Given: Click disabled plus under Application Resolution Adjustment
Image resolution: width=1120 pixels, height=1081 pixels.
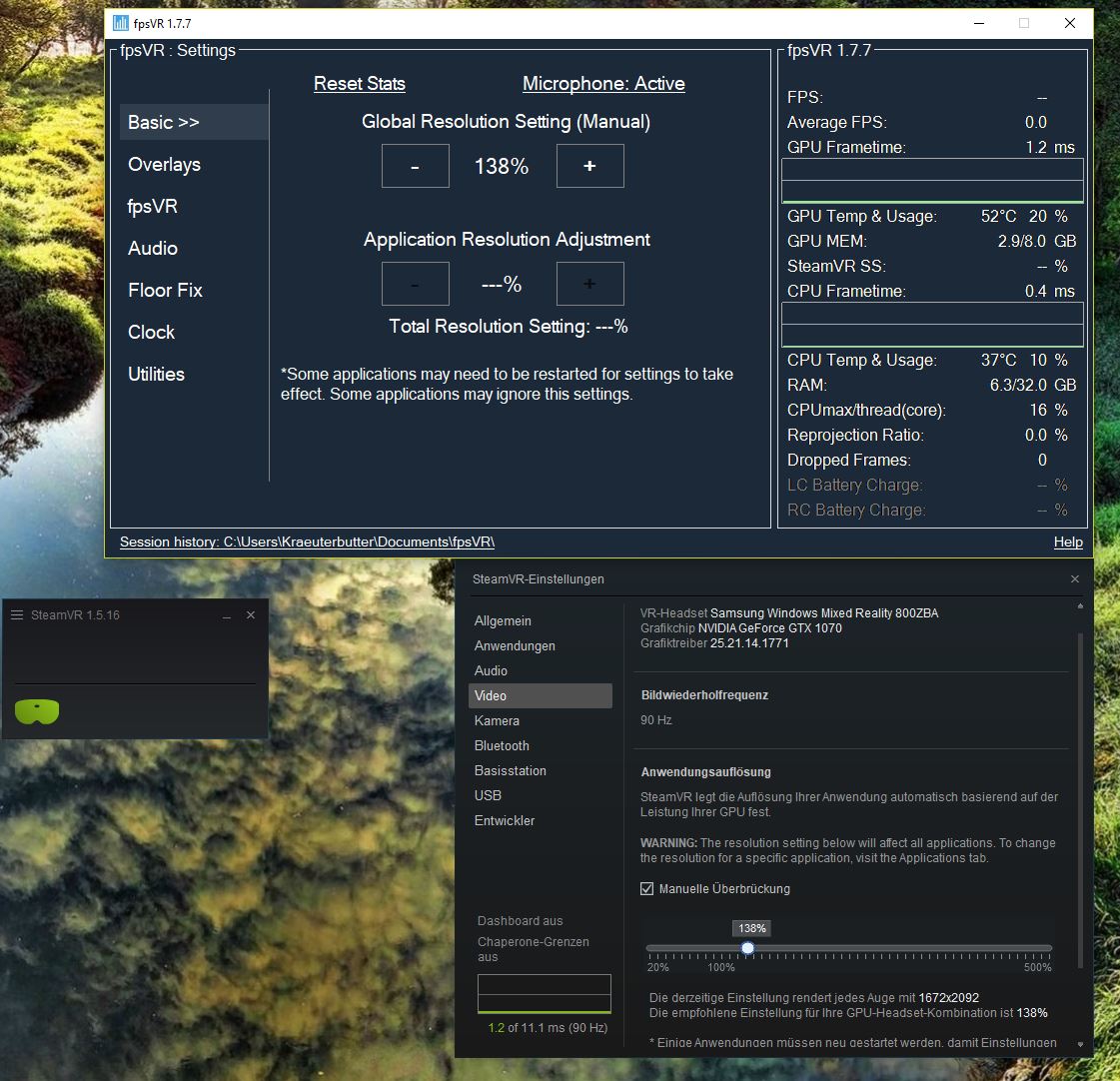Looking at the screenshot, I should tap(590, 284).
